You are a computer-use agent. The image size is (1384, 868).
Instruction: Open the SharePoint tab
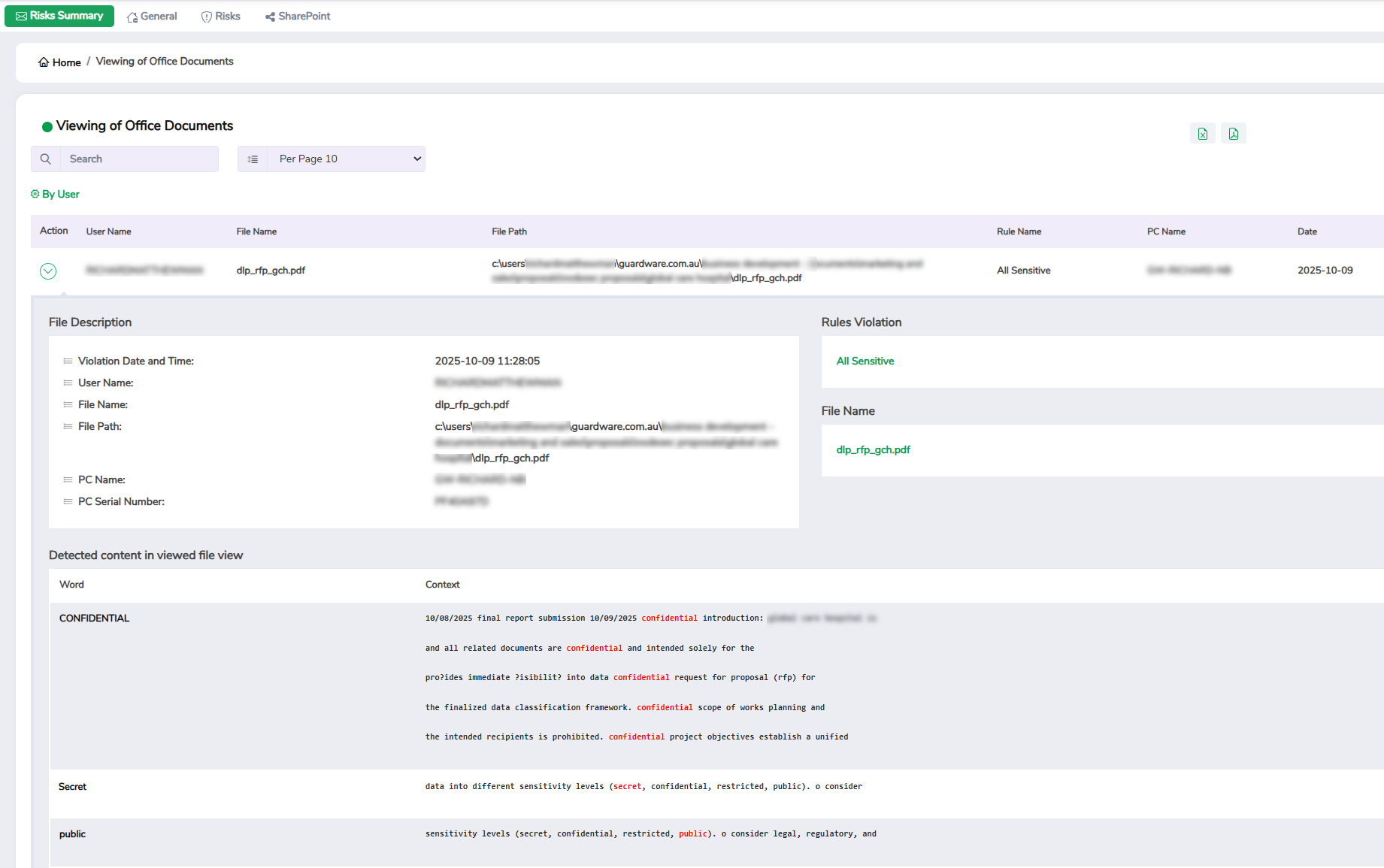(298, 17)
